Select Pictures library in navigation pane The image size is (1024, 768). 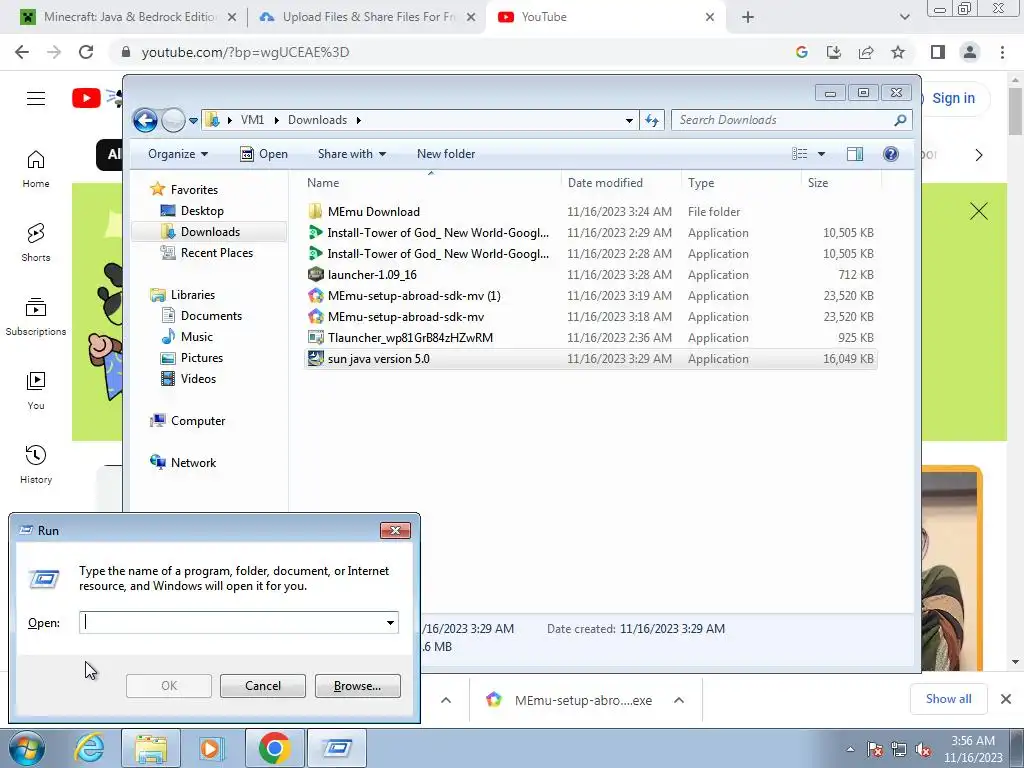202,358
